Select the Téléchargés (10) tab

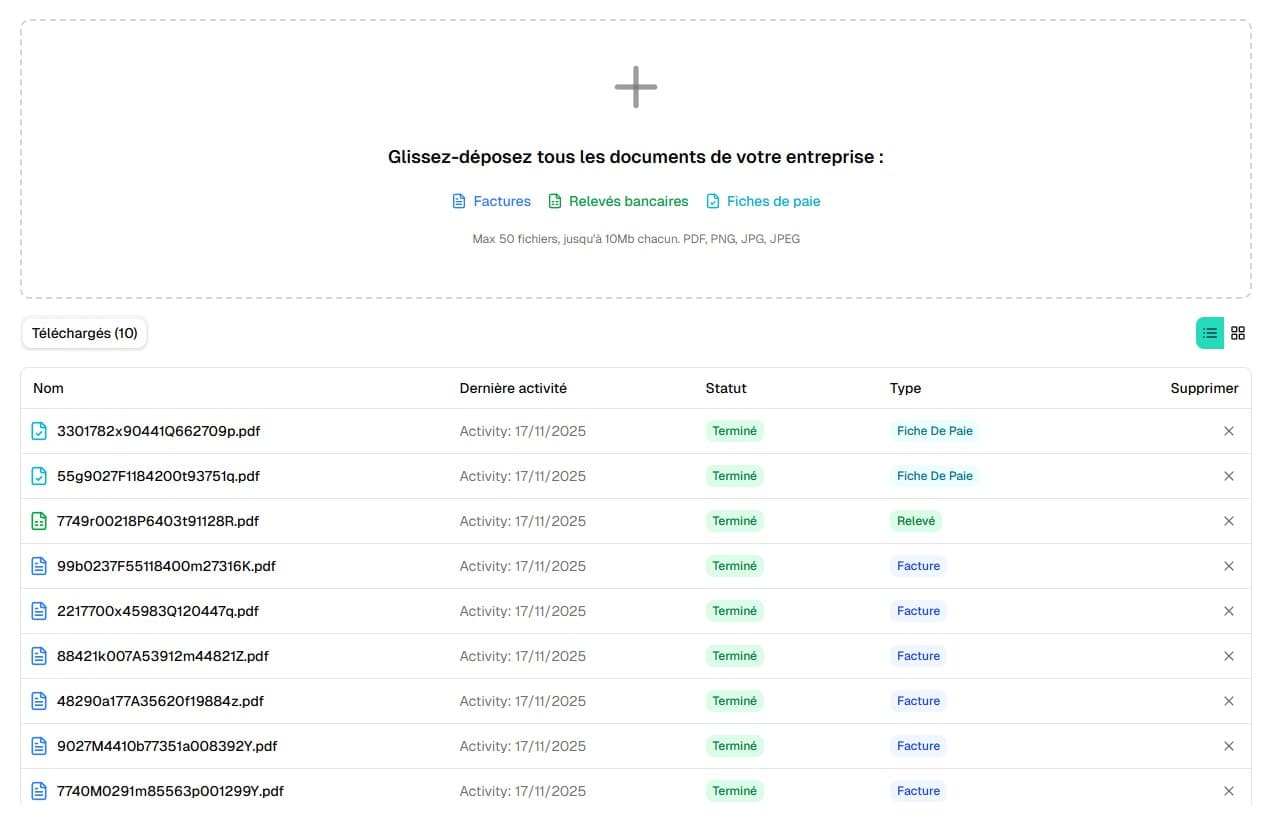(x=84, y=333)
